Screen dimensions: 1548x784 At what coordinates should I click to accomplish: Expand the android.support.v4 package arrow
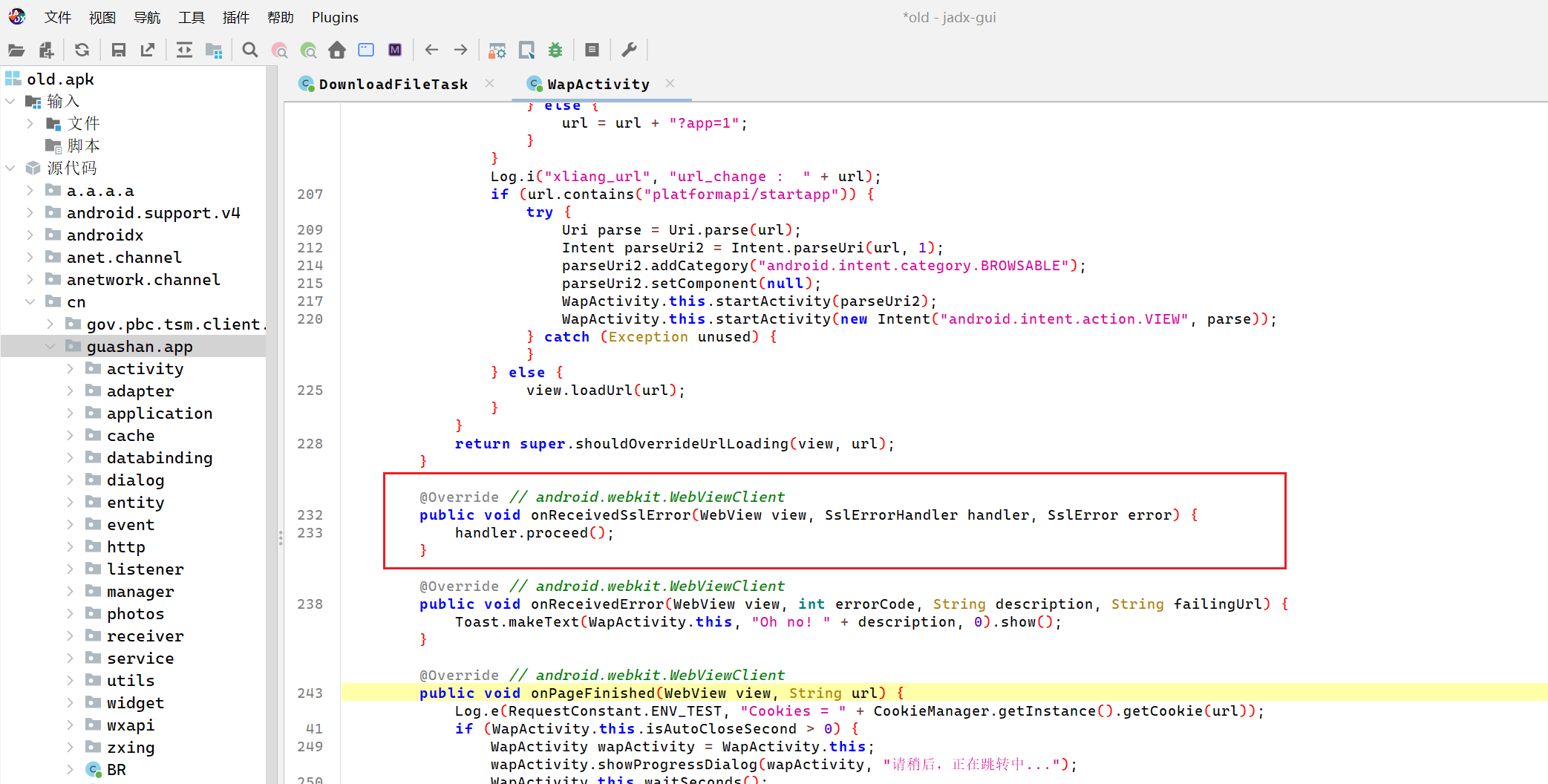click(30, 213)
